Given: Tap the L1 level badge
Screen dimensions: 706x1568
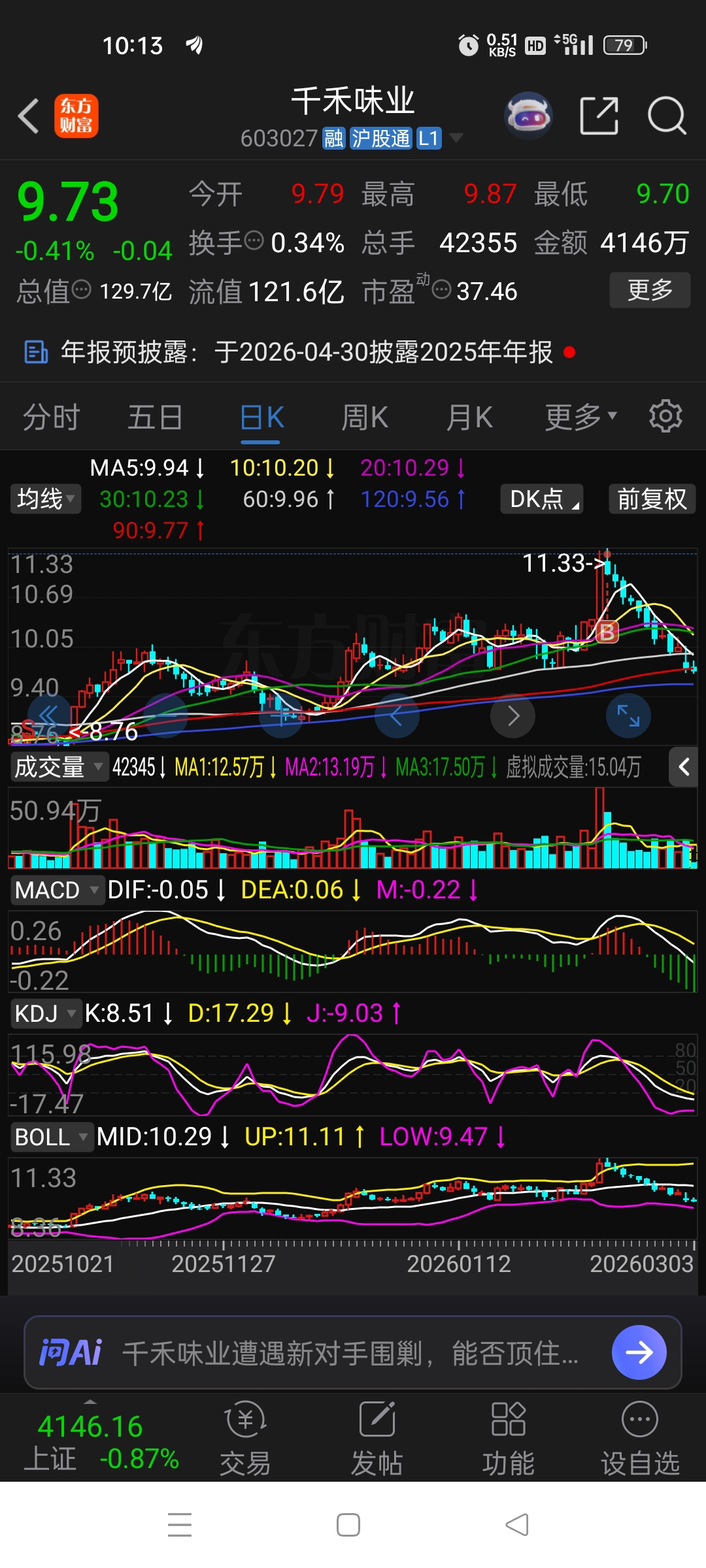Looking at the screenshot, I should [429, 139].
